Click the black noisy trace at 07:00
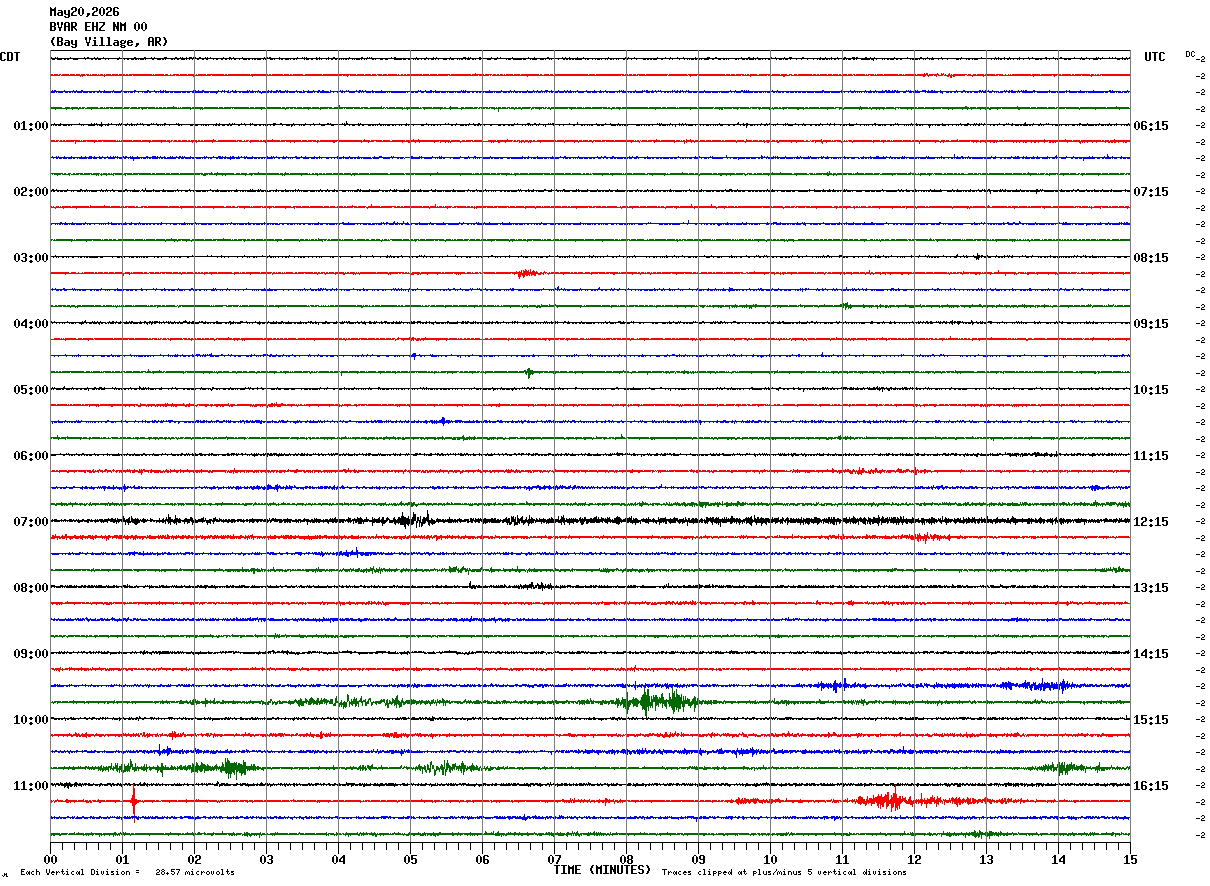 point(590,520)
